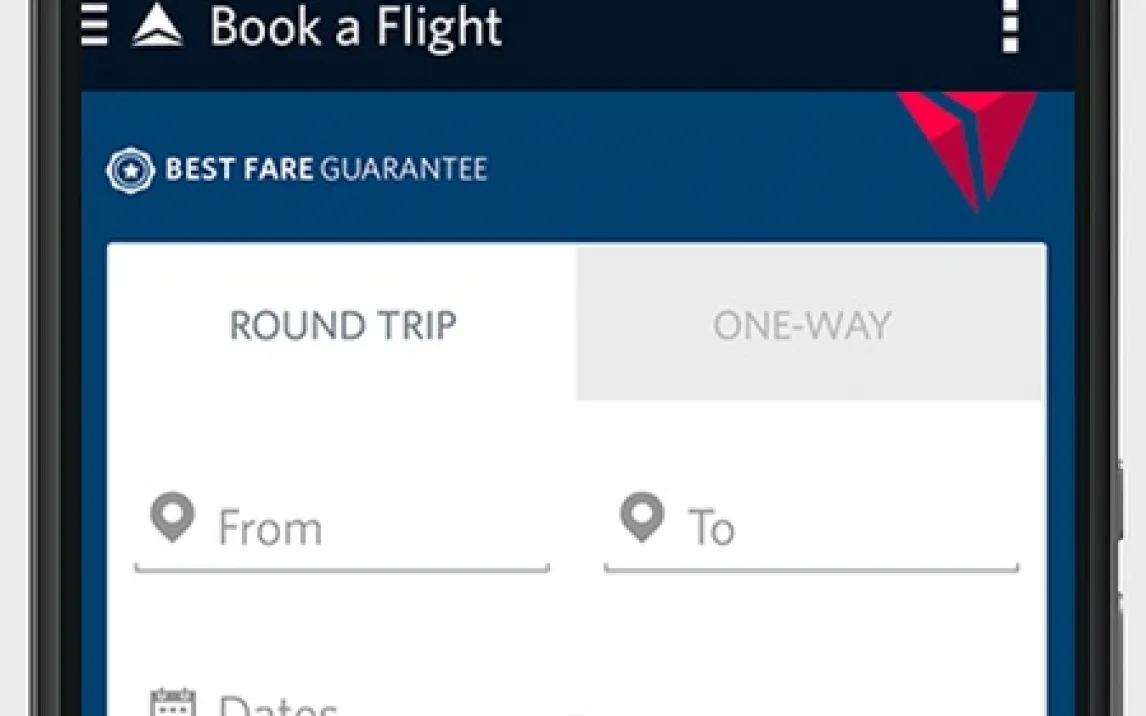Click the location pin beside To
Screen dimensions: 1146x716
[x=641, y=518]
